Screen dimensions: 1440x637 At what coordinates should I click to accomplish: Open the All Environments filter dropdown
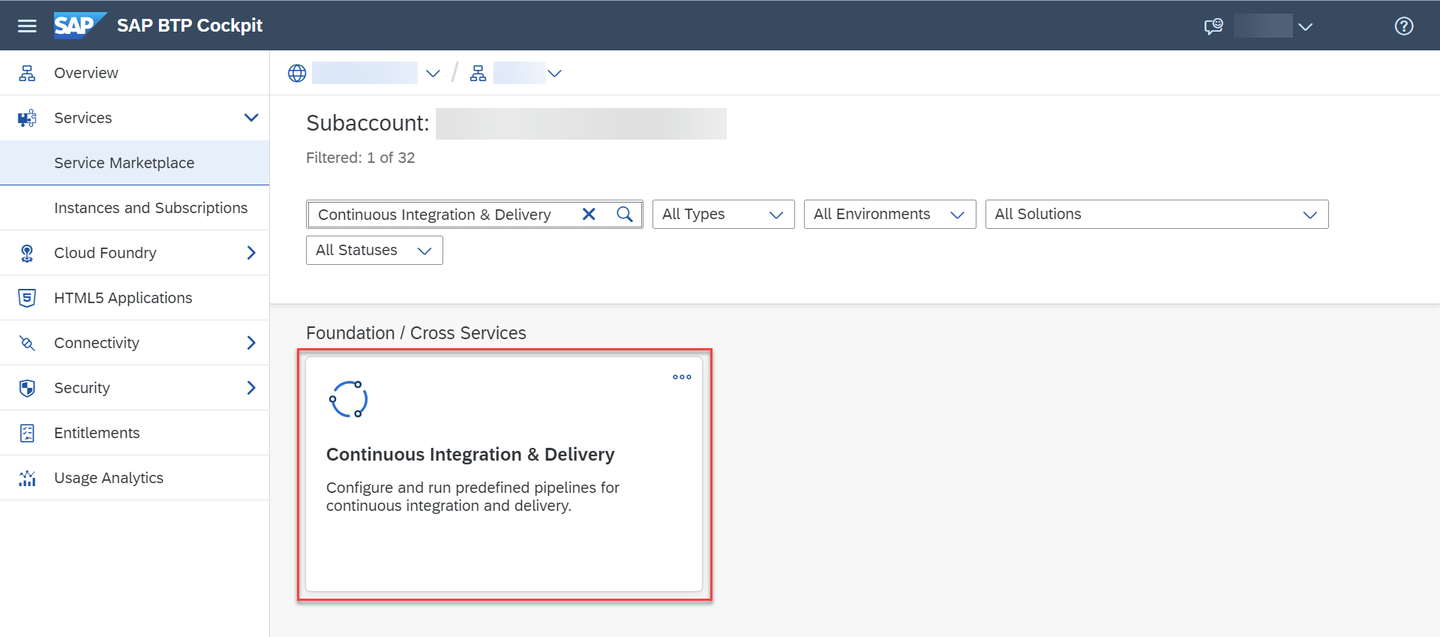click(890, 214)
